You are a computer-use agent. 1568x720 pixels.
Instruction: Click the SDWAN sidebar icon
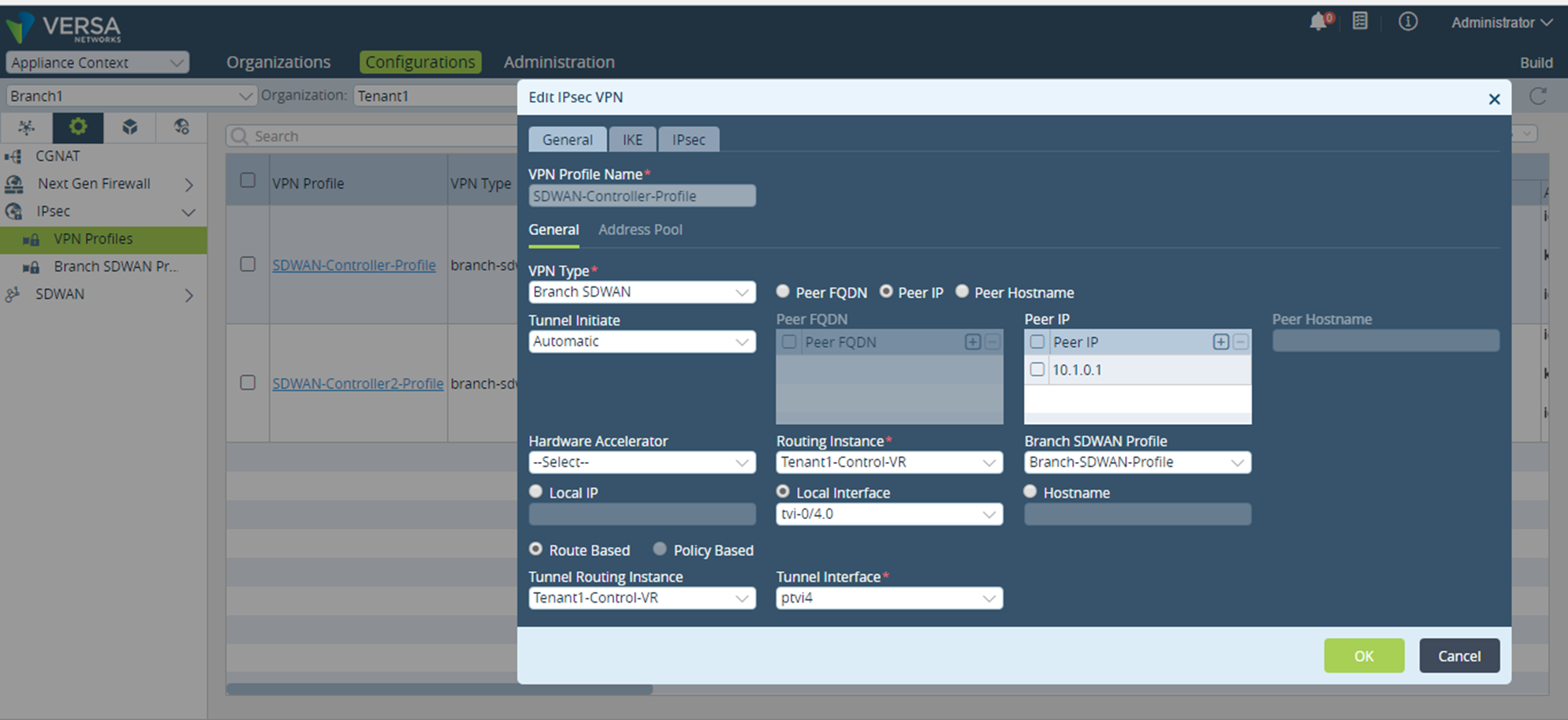(13, 294)
